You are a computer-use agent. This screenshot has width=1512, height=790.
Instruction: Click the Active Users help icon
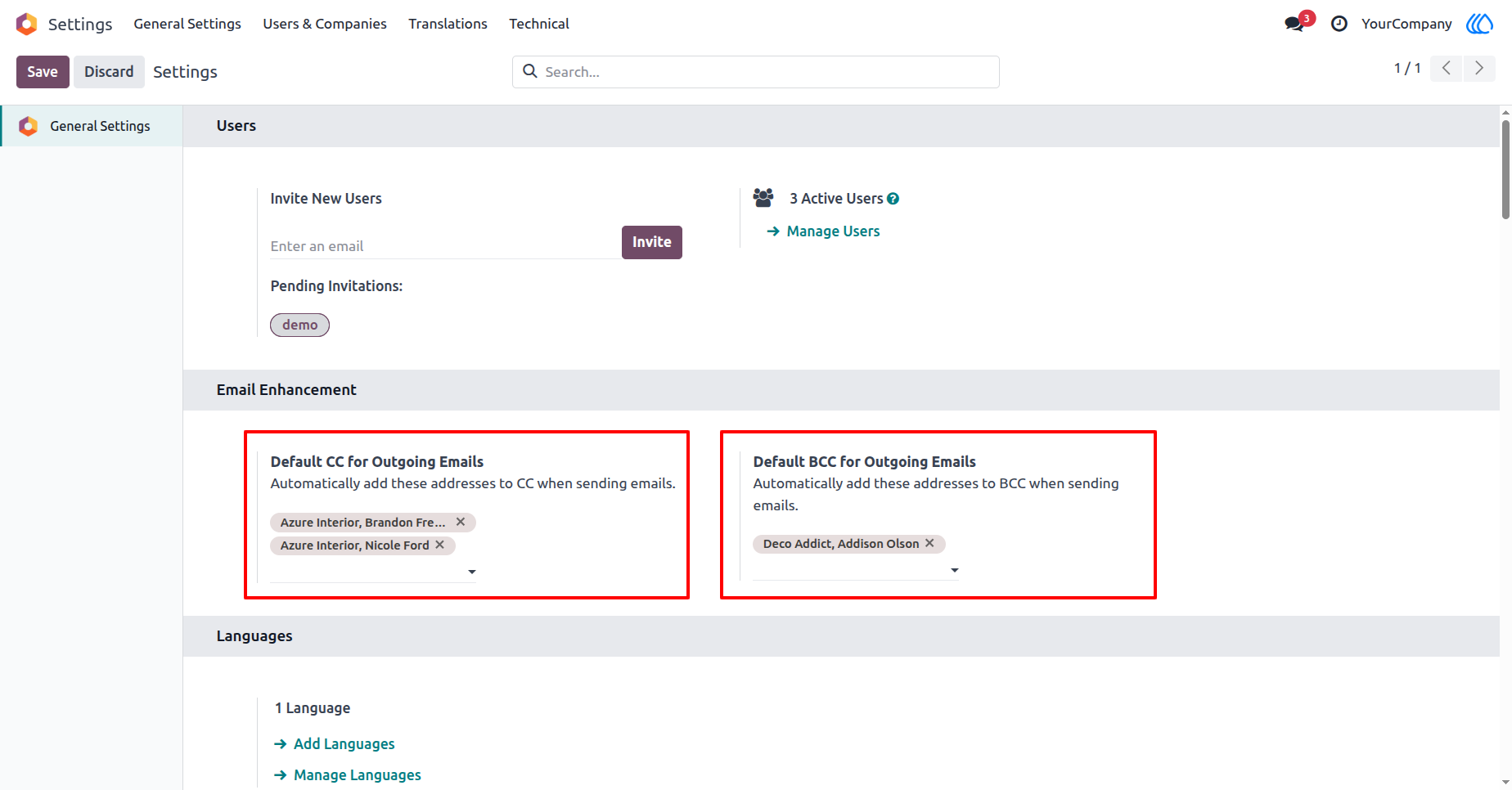click(x=893, y=199)
